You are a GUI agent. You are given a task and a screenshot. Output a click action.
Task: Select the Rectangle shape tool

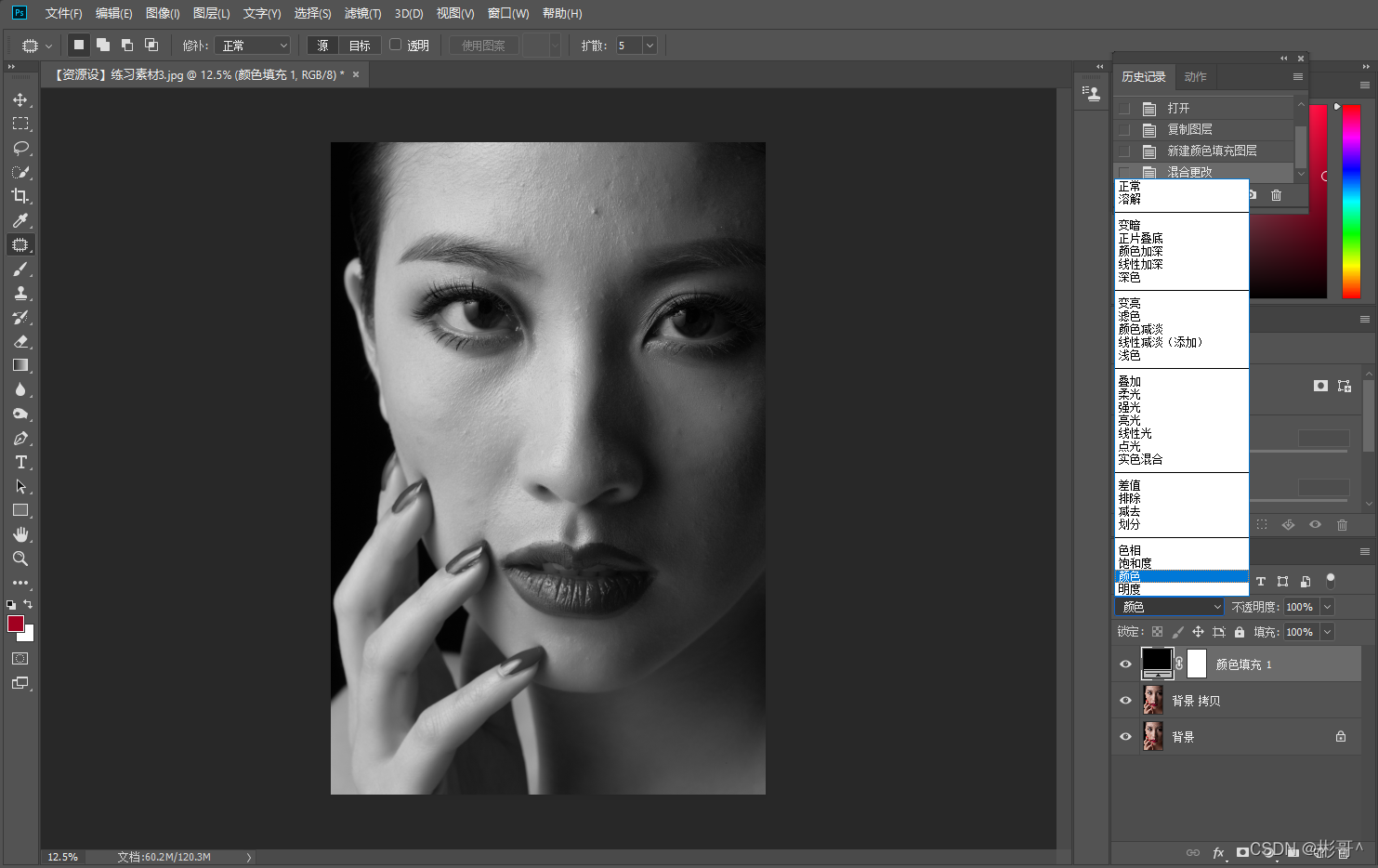tap(20, 510)
